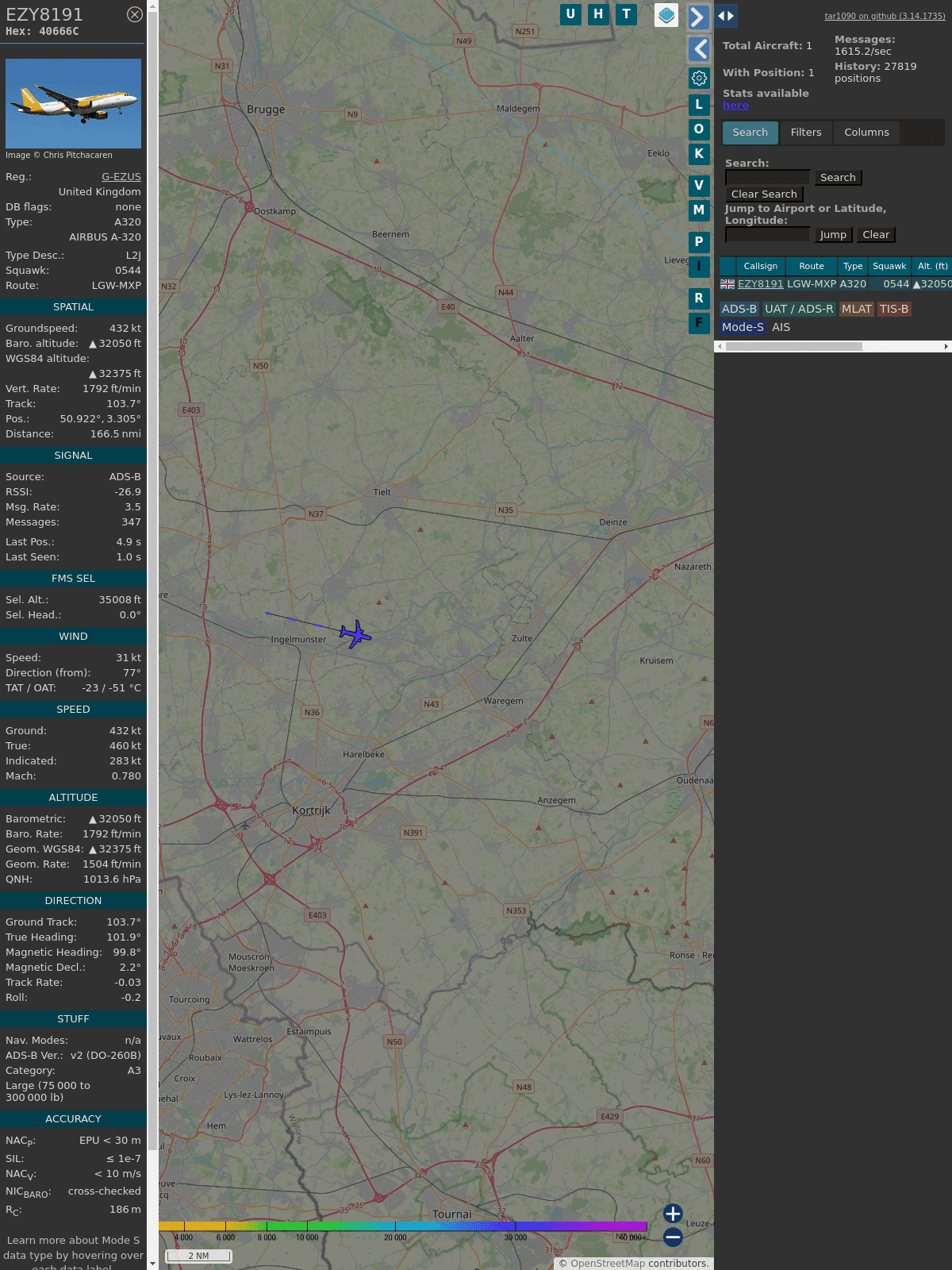This screenshot has width=952, height=1270.
Task: Toggle the F map button
Action: [699, 322]
